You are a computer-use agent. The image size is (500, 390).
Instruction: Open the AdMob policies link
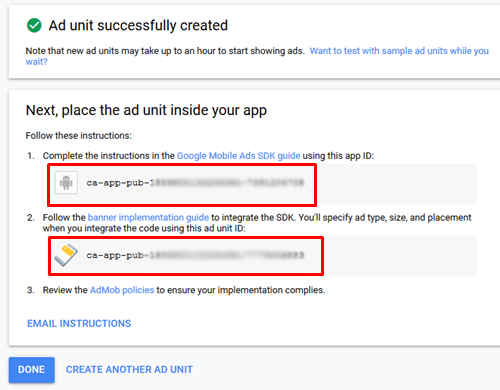(122, 290)
